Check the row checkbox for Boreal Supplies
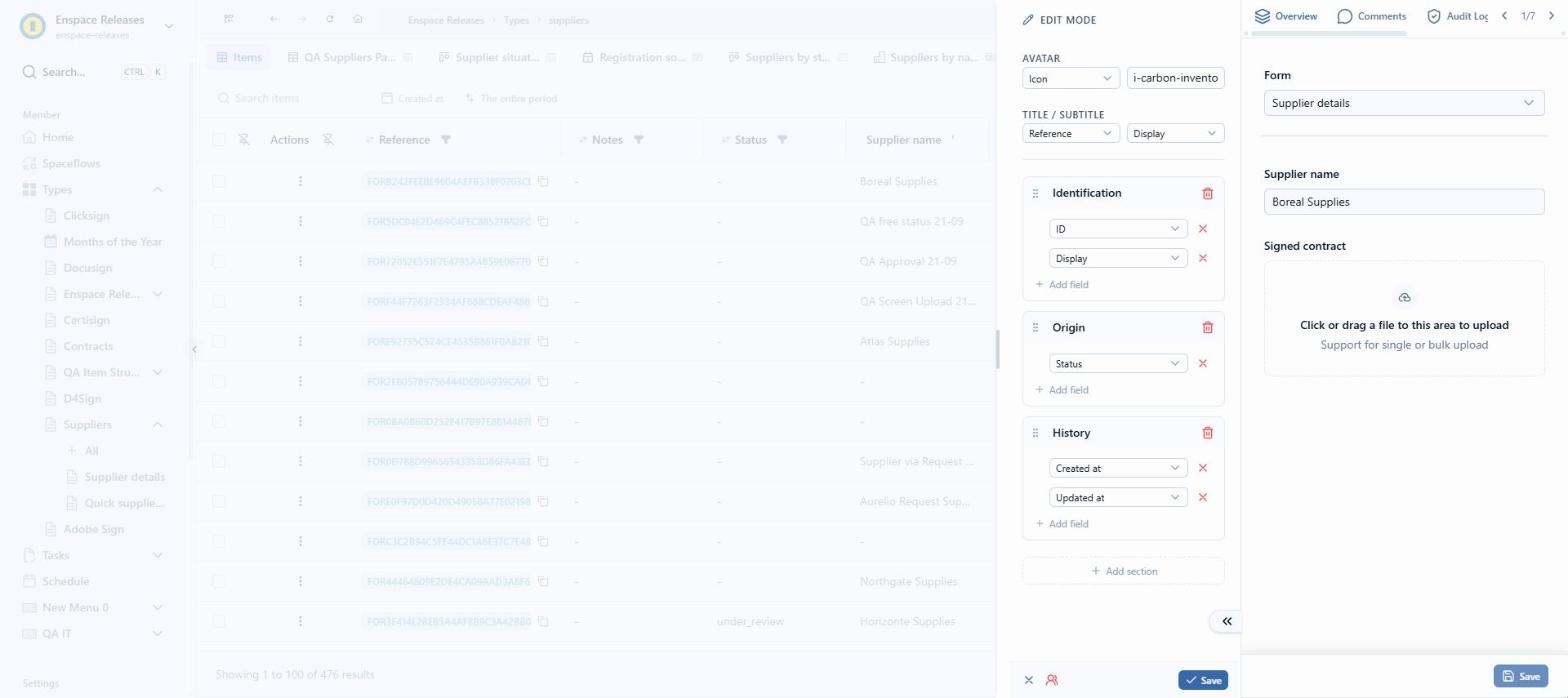This screenshot has height=698, width=1568. (x=219, y=182)
